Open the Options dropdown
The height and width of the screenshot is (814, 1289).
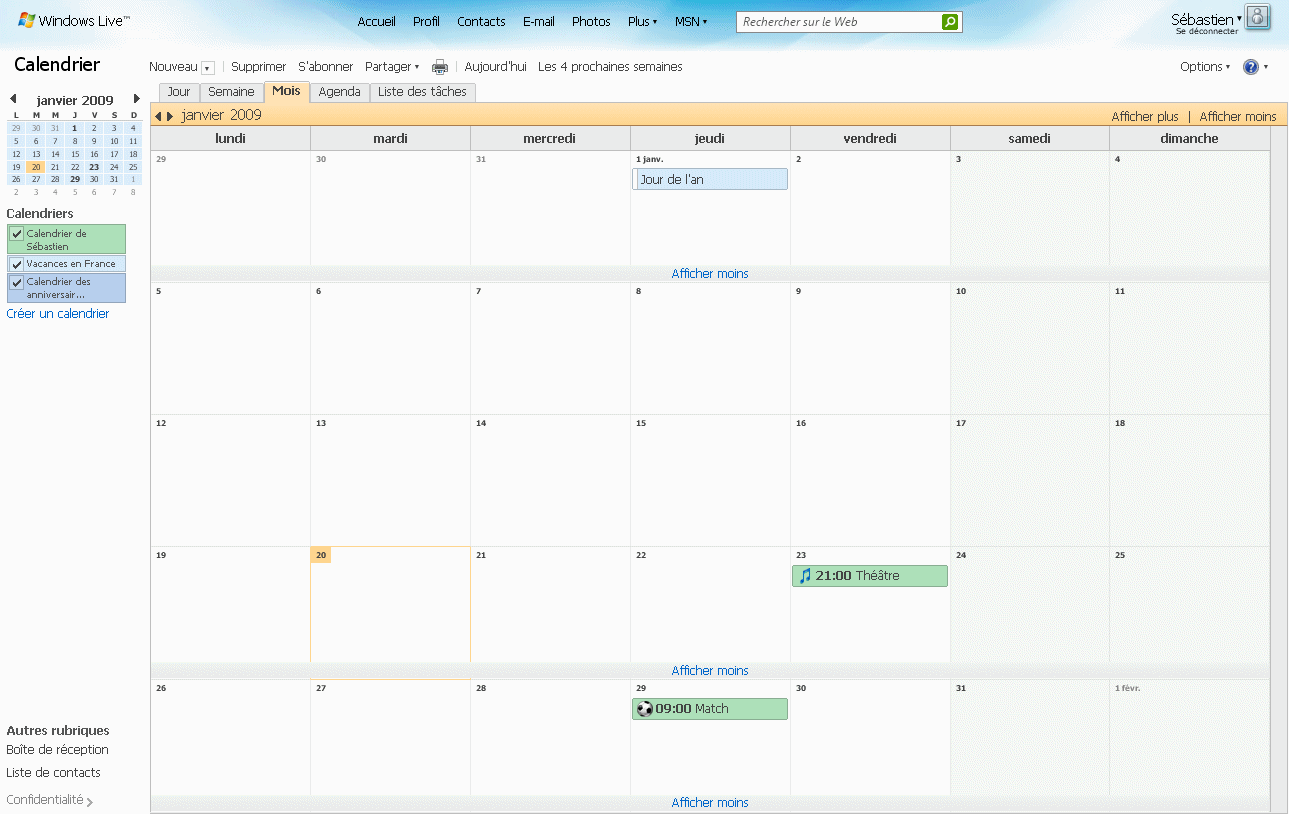[x=1205, y=67]
